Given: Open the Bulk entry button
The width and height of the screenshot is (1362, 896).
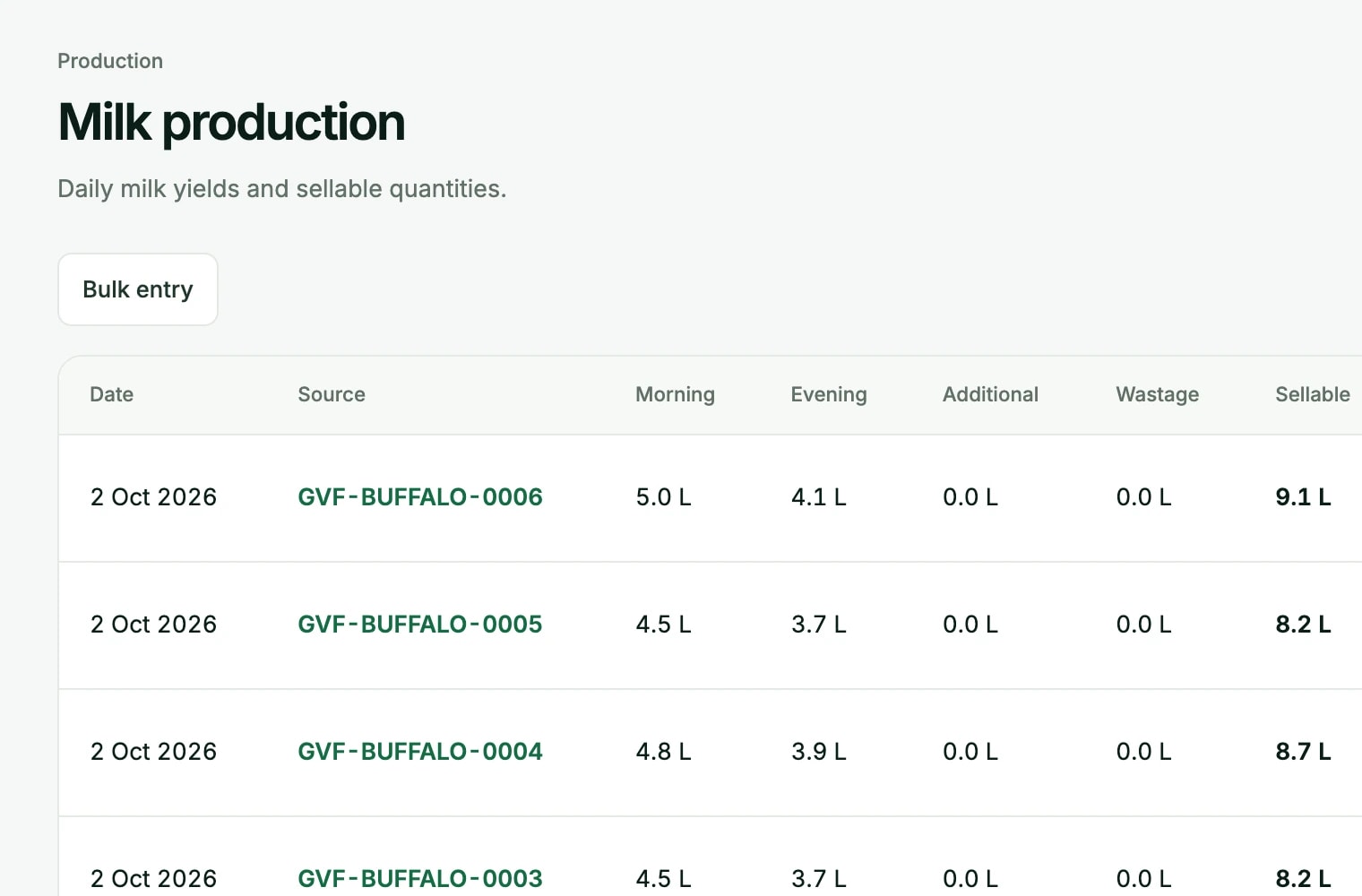Looking at the screenshot, I should pyautogui.click(x=138, y=289).
